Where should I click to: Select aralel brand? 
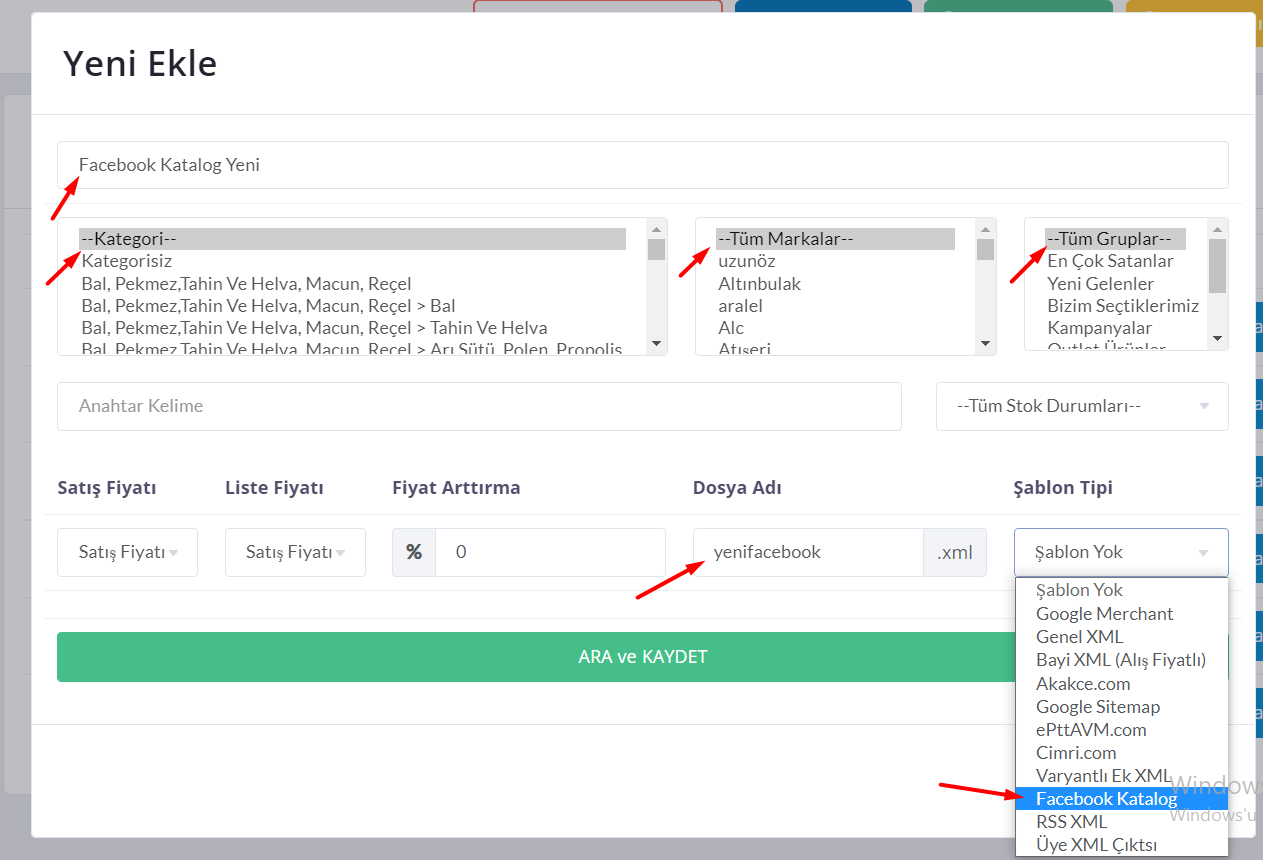835,305
